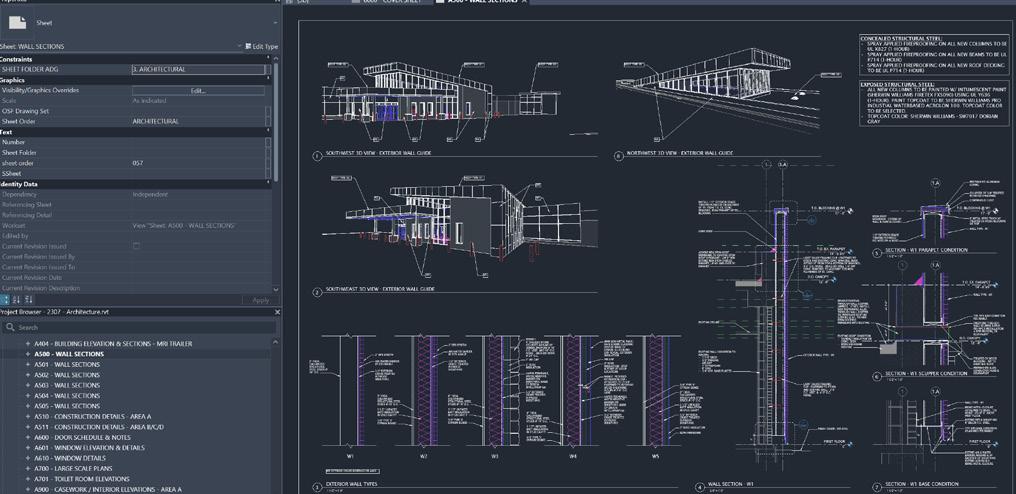This screenshot has width=1016, height=494.
Task: Click Southeast 3D View - Exterior Wall Guide title
Action: pyautogui.click(x=379, y=289)
